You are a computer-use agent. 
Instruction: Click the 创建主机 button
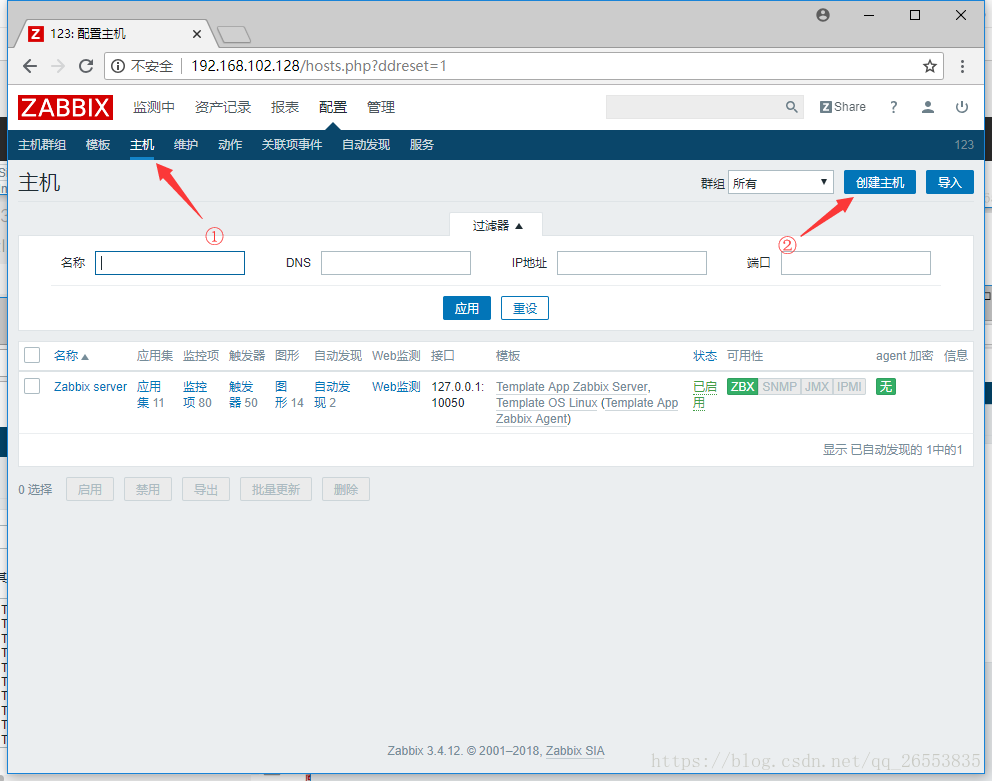(879, 182)
